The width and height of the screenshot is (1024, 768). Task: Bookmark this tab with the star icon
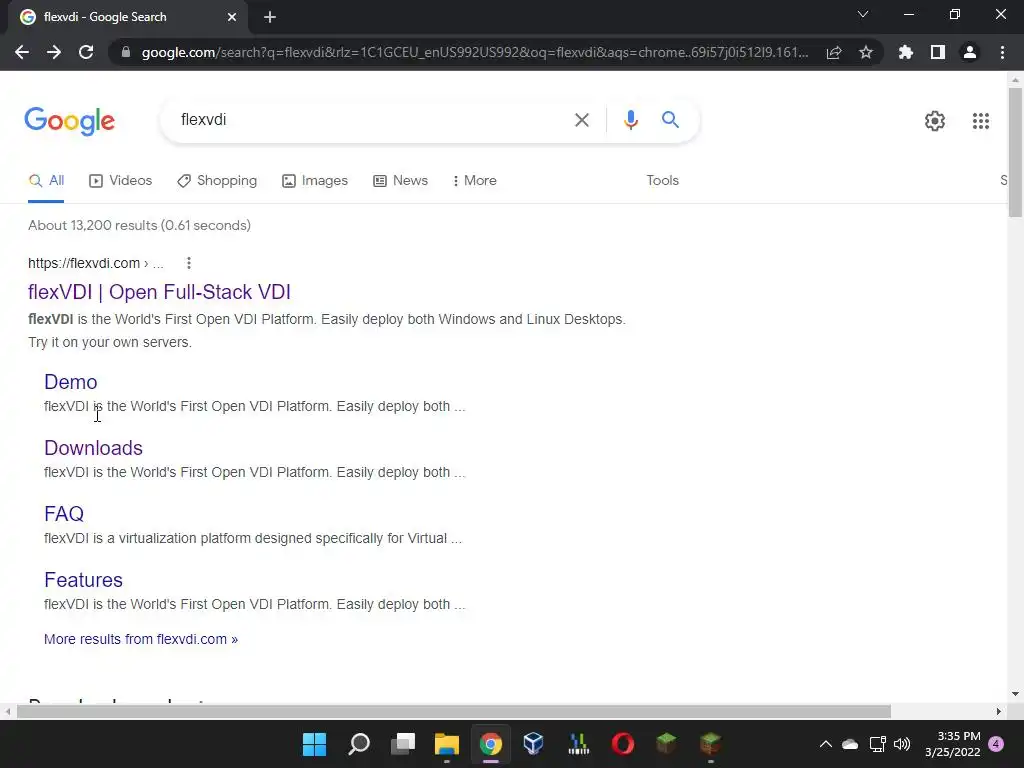click(866, 52)
